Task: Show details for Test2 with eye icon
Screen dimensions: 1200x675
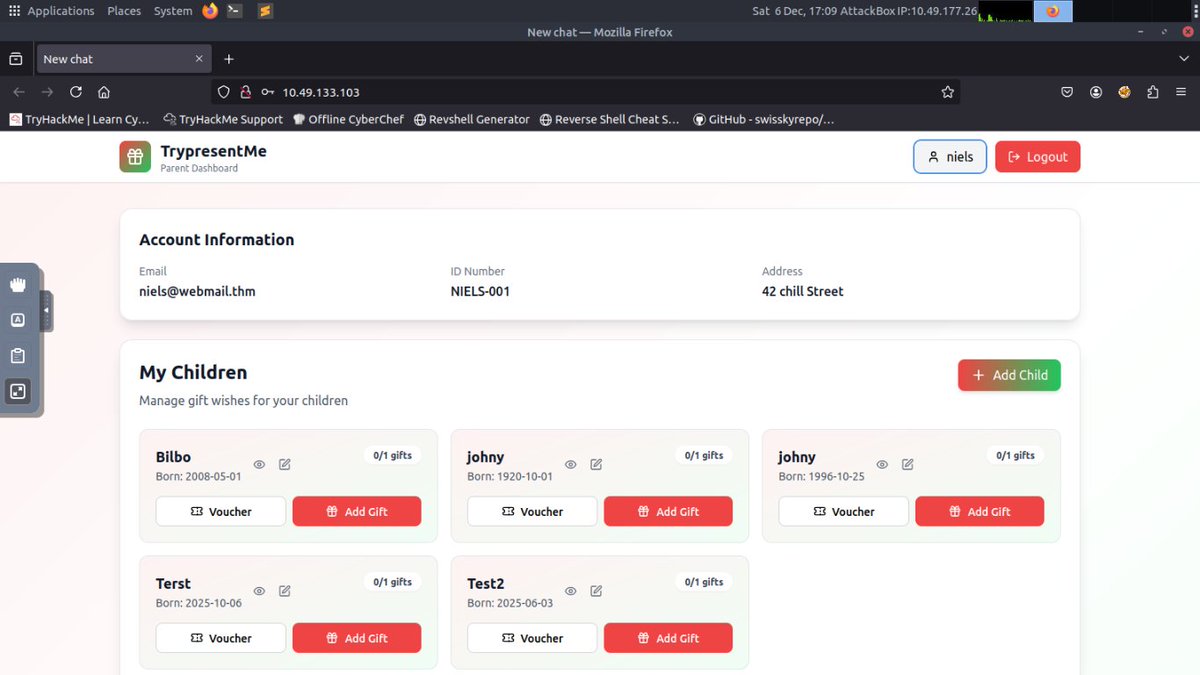Action: [571, 591]
